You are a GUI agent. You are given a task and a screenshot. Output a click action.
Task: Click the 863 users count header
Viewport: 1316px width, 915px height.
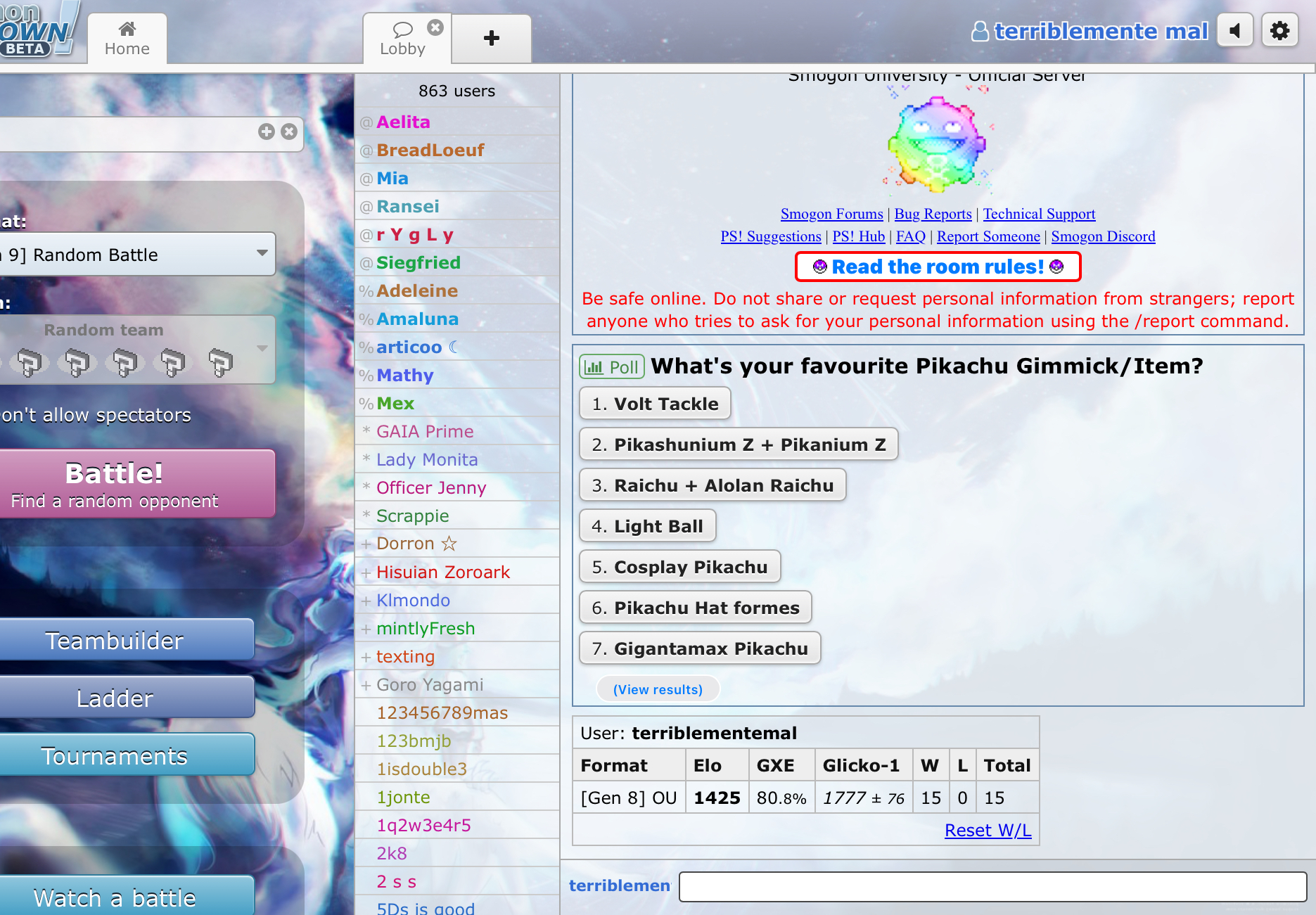(456, 91)
